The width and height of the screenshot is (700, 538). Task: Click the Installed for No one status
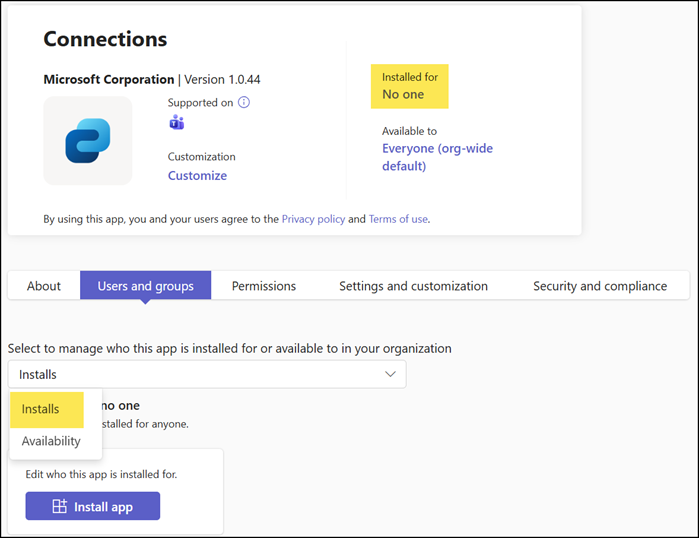pyautogui.click(x=410, y=86)
